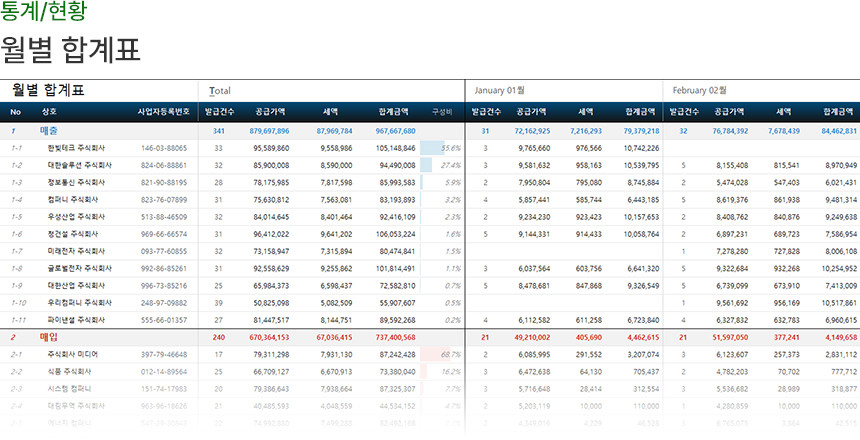Select row number 1-5 cell
Viewport: 860px width, 440px height.
16,216
